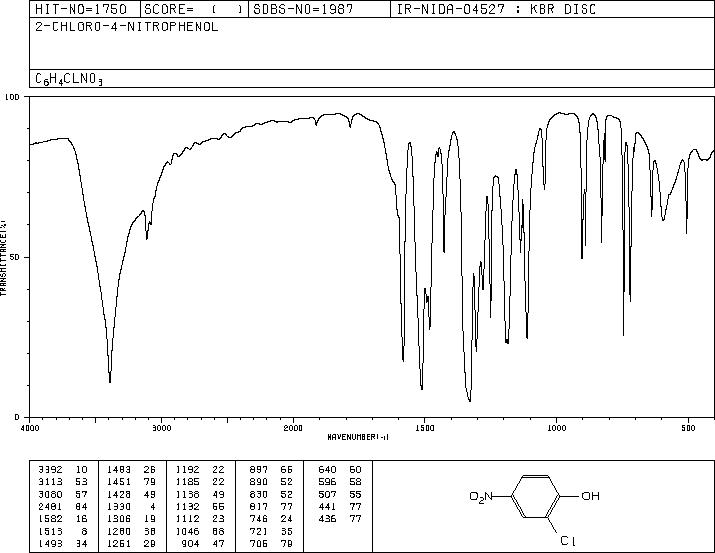The width and height of the screenshot is (715, 553).
Task: Select peak value 3392 in the table
Action: point(51,470)
